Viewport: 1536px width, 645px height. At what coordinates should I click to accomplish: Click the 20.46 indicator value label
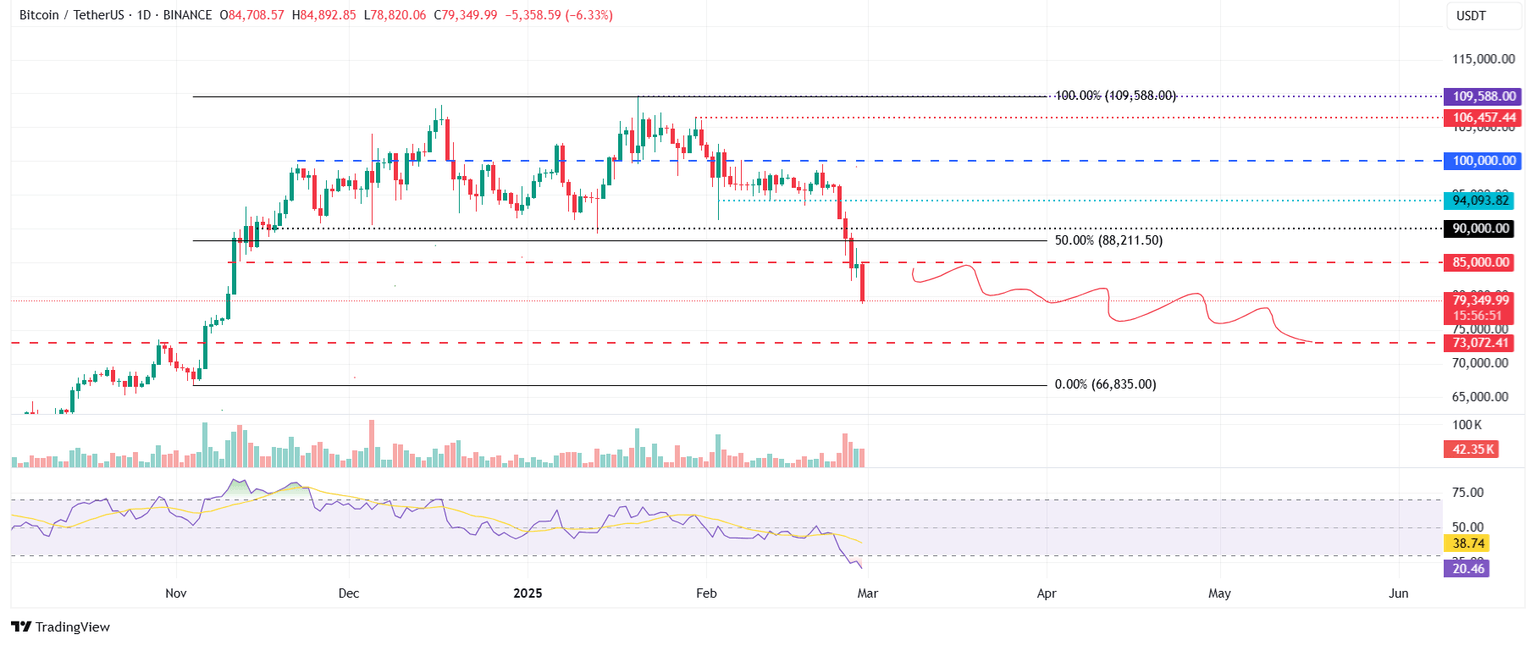[x=1465, y=568]
